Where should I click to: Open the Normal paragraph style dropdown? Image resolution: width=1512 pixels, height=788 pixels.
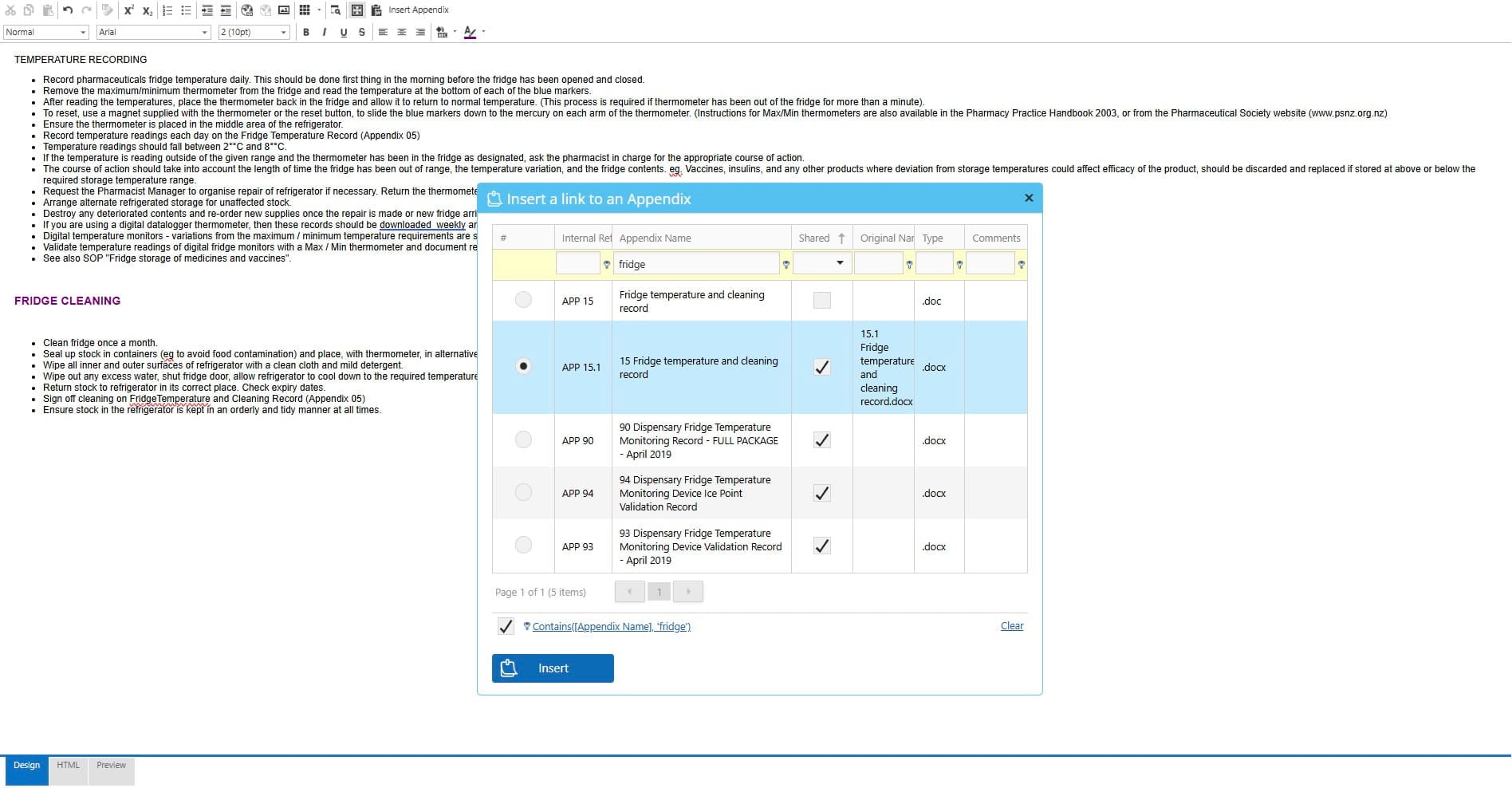(x=45, y=32)
